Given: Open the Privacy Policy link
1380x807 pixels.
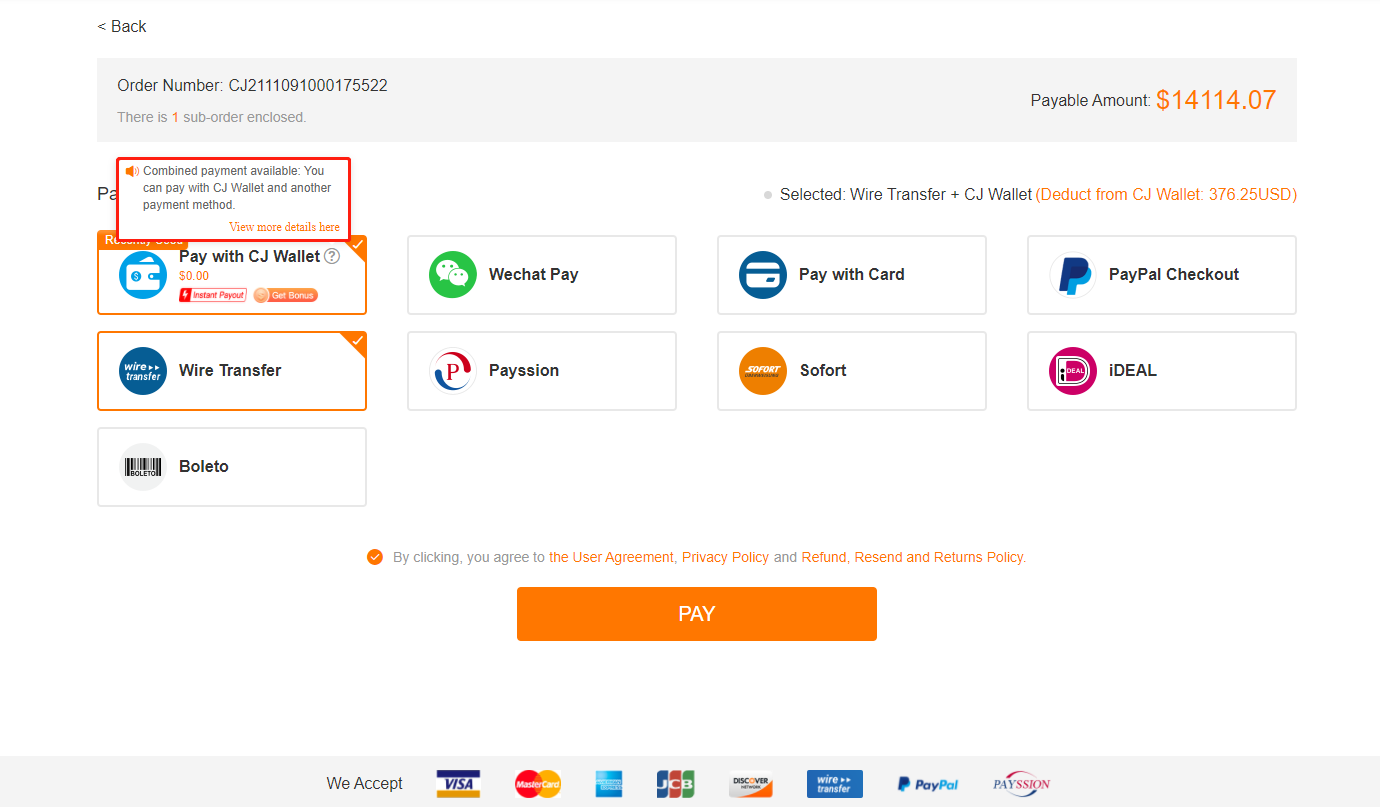Looking at the screenshot, I should pos(725,557).
